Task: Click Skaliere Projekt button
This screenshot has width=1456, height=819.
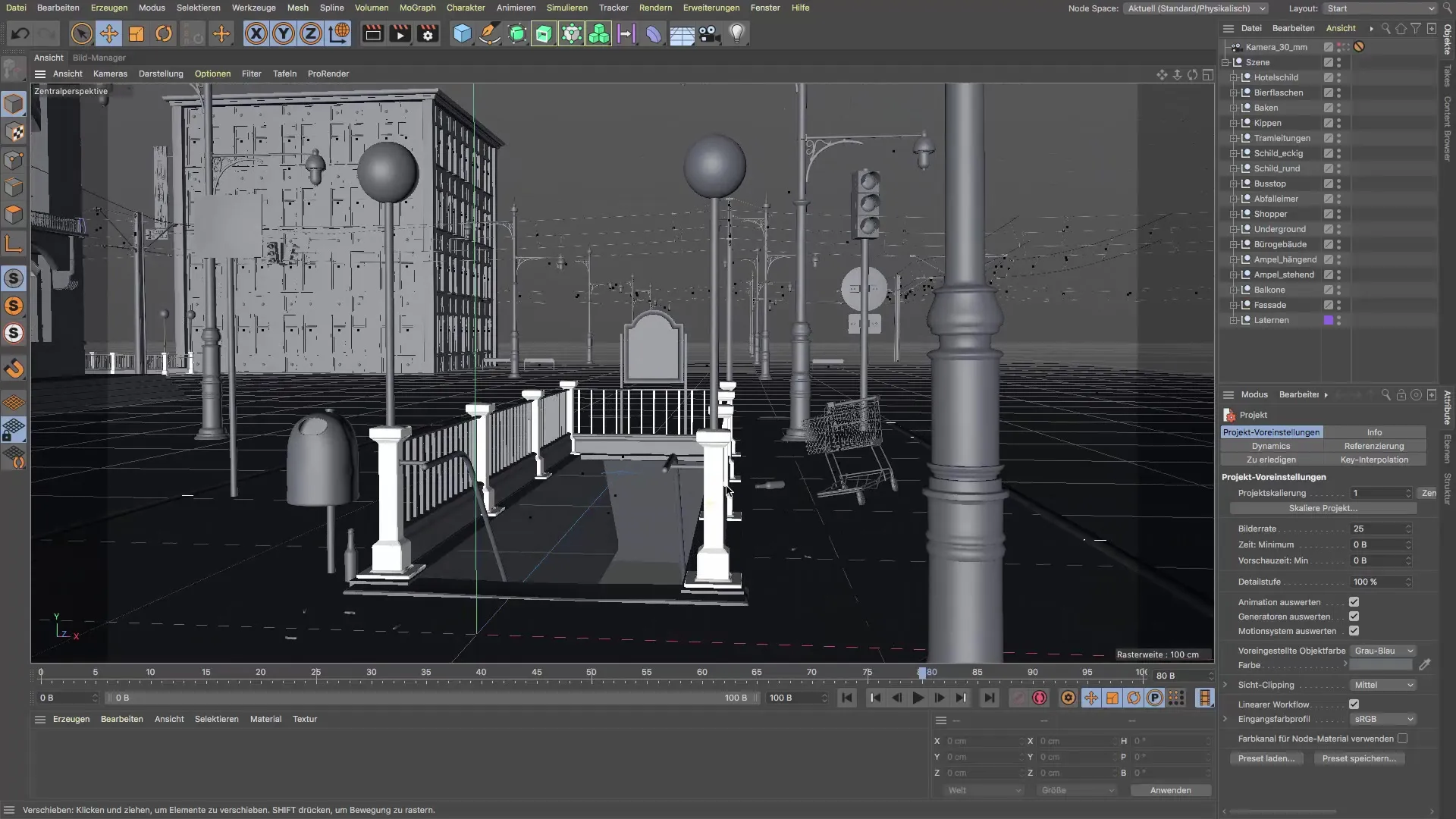Action: pos(1323,508)
